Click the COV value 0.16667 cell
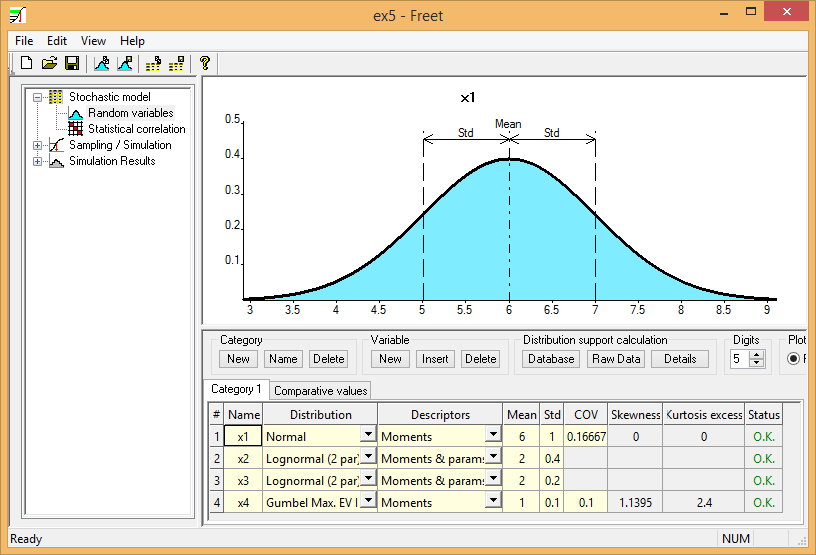 (x=586, y=436)
